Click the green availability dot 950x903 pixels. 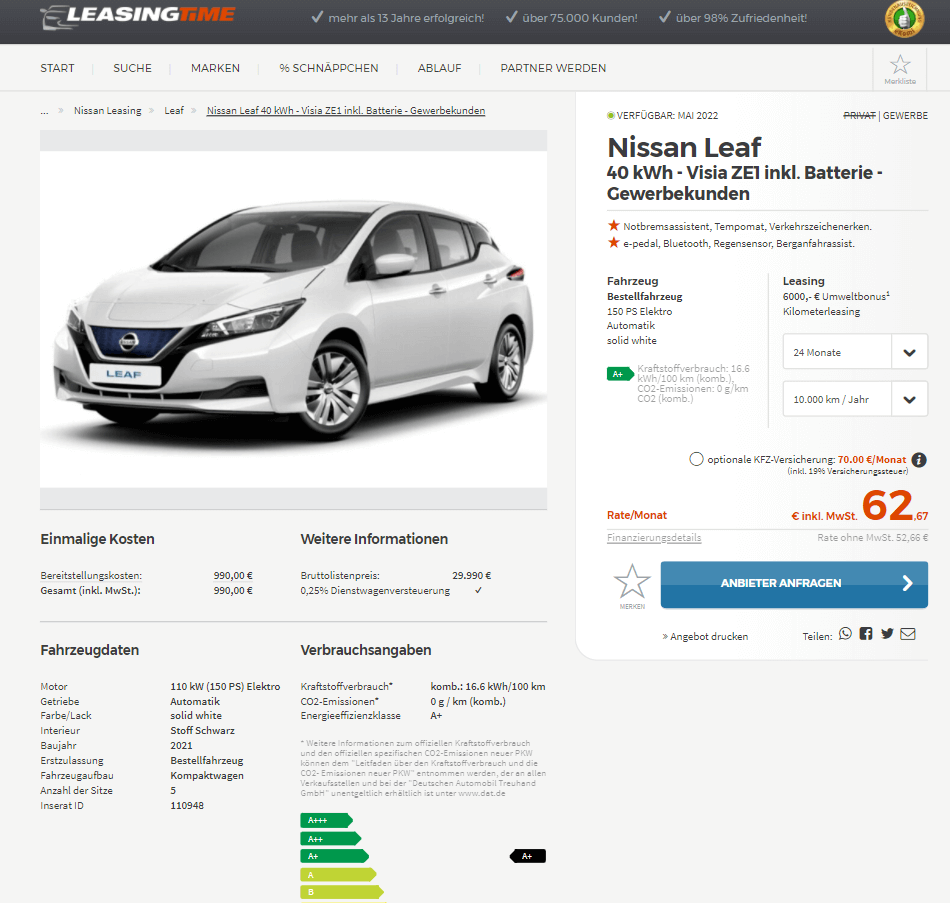611,116
